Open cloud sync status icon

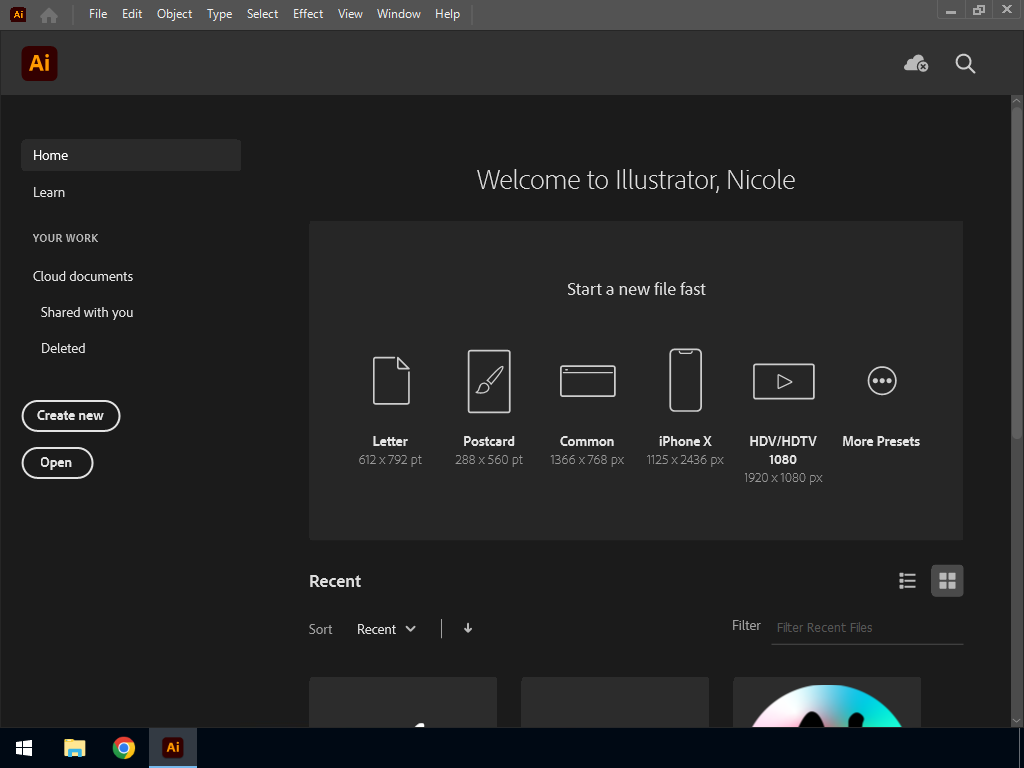pos(916,63)
